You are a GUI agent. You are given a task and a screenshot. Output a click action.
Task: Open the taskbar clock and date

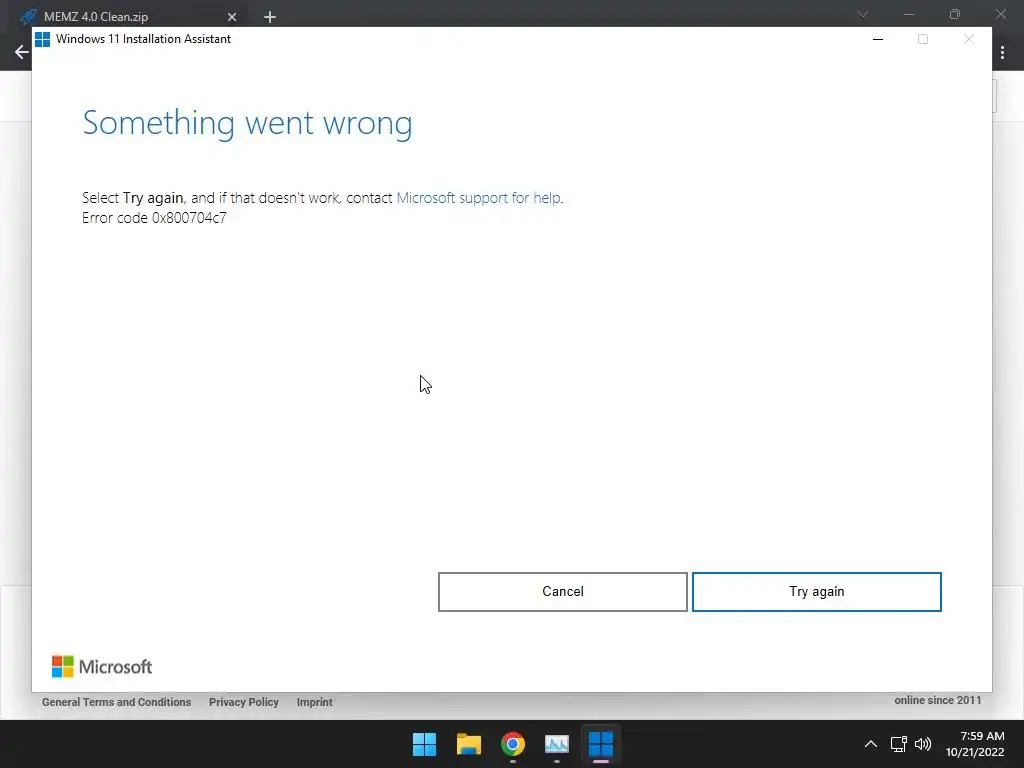[975, 744]
